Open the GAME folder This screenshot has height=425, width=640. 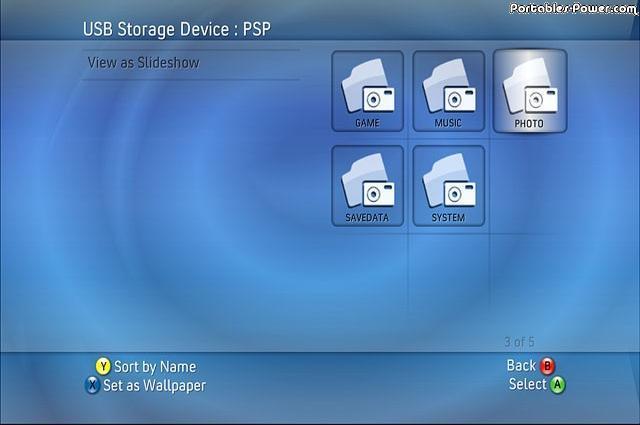(368, 91)
